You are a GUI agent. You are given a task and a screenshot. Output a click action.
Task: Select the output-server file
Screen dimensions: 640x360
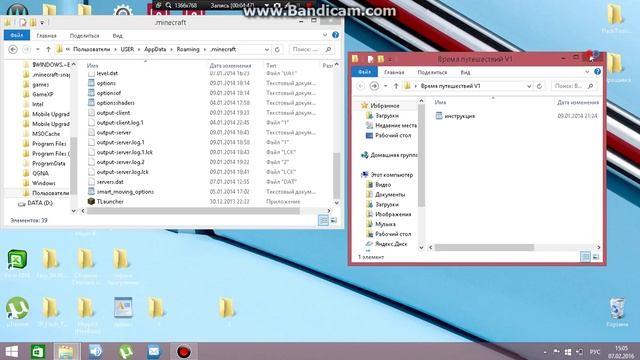click(113, 133)
